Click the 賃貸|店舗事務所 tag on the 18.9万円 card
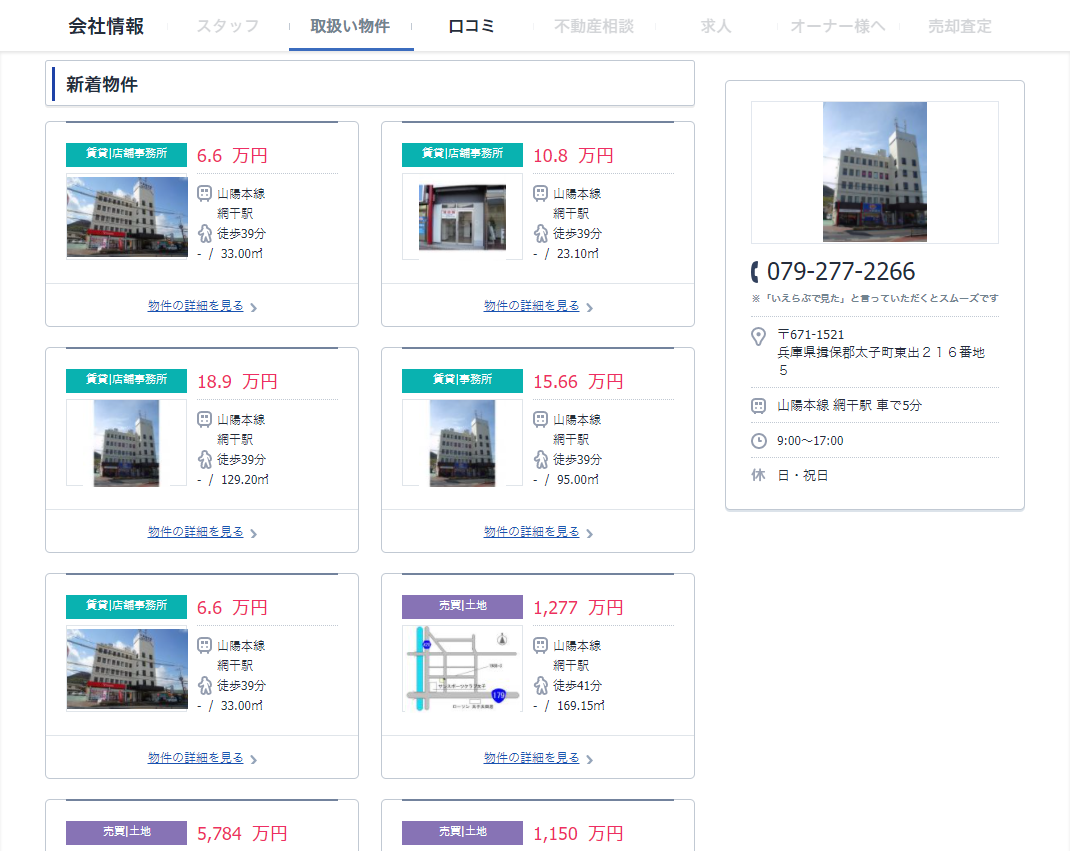Image resolution: width=1070 pixels, height=851 pixels. (x=126, y=380)
